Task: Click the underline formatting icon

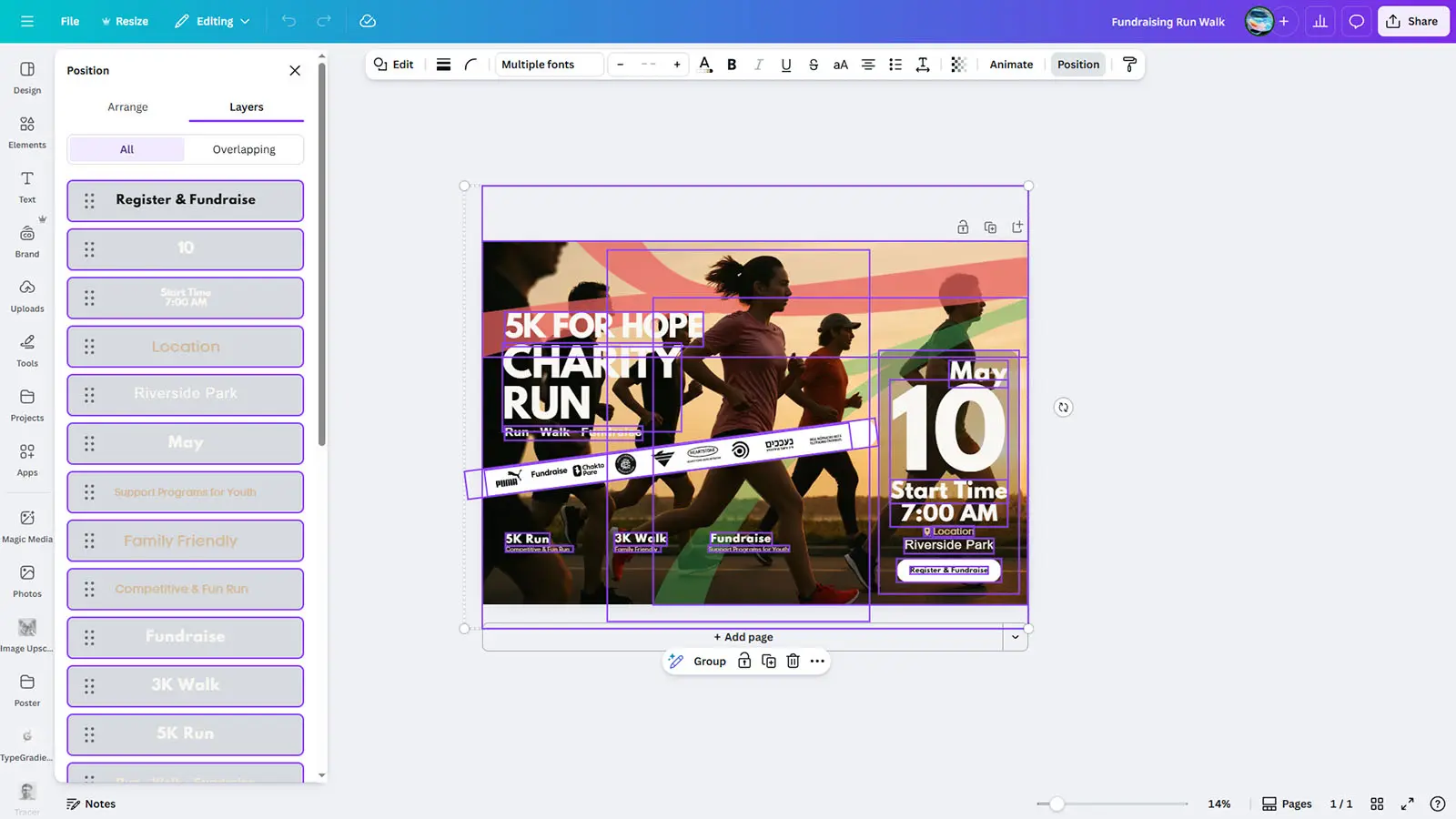Action: tap(786, 65)
